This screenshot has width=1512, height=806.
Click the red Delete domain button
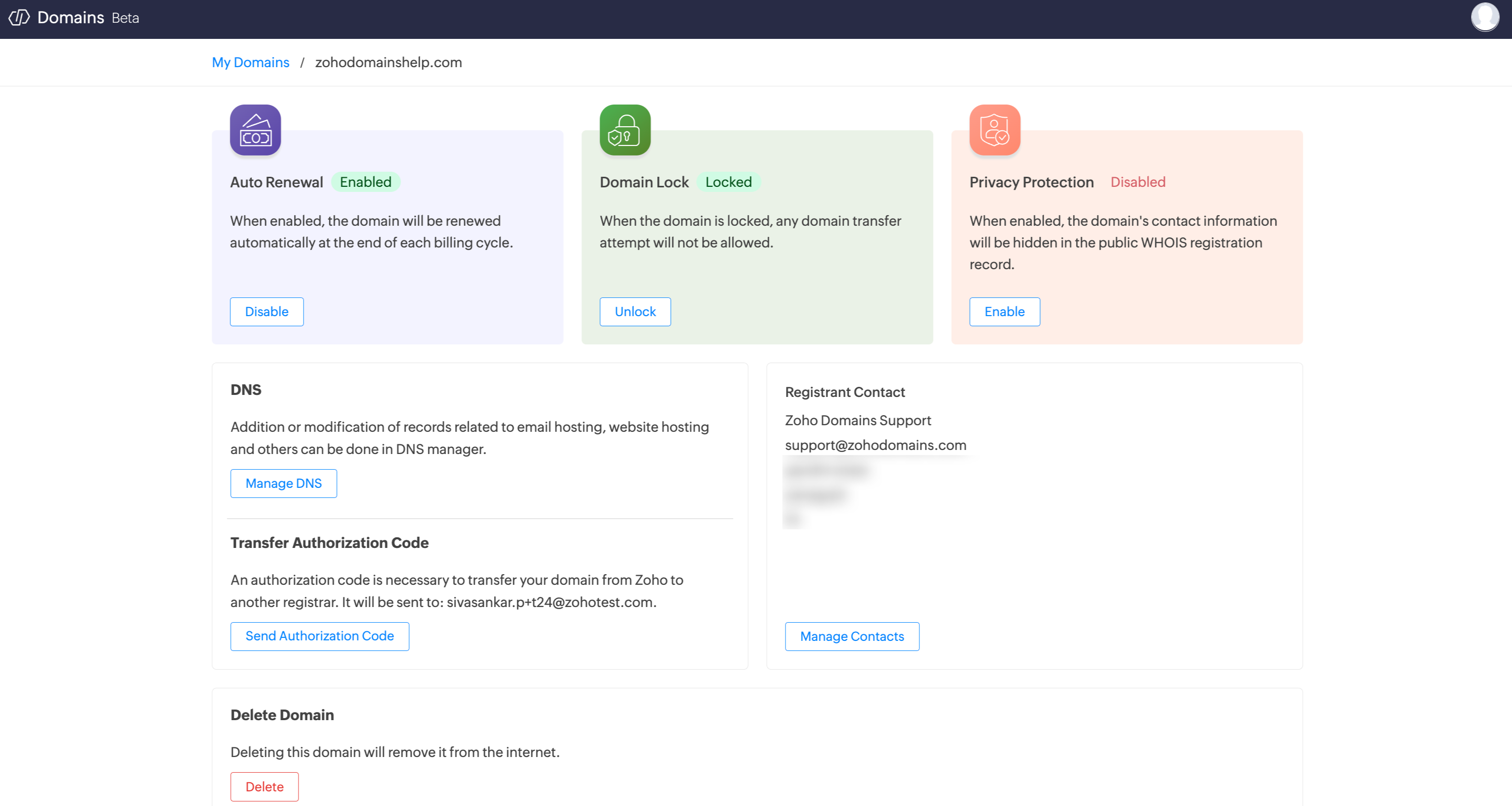coord(265,787)
